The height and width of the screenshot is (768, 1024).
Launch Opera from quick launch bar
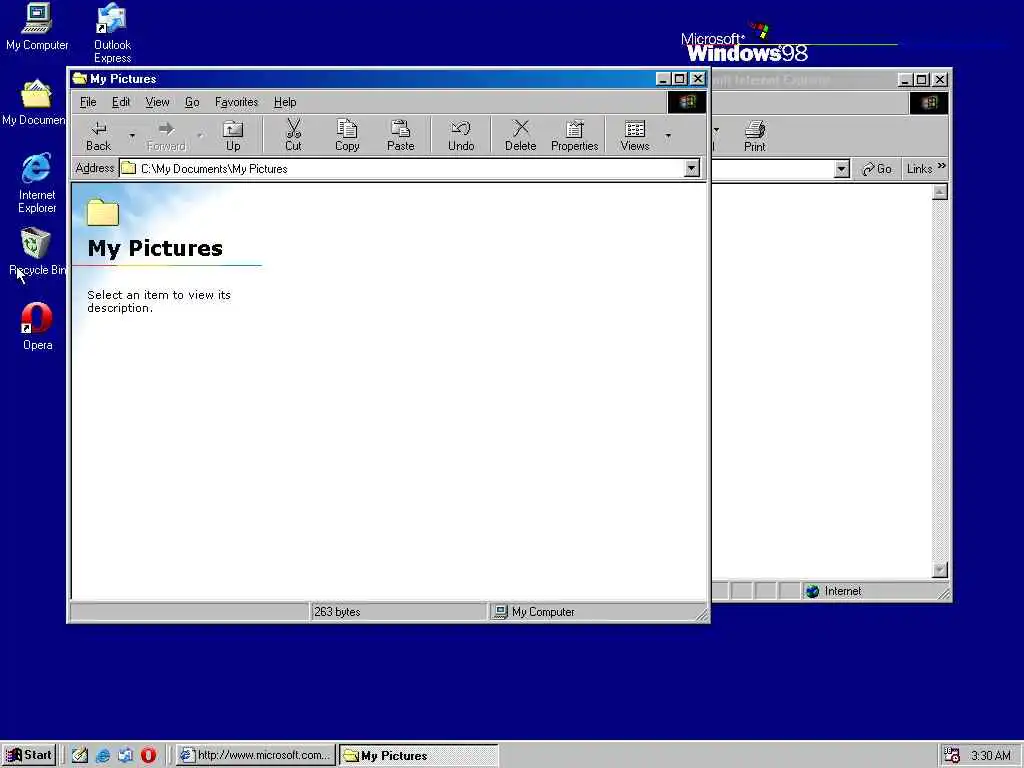click(x=149, y=755)
